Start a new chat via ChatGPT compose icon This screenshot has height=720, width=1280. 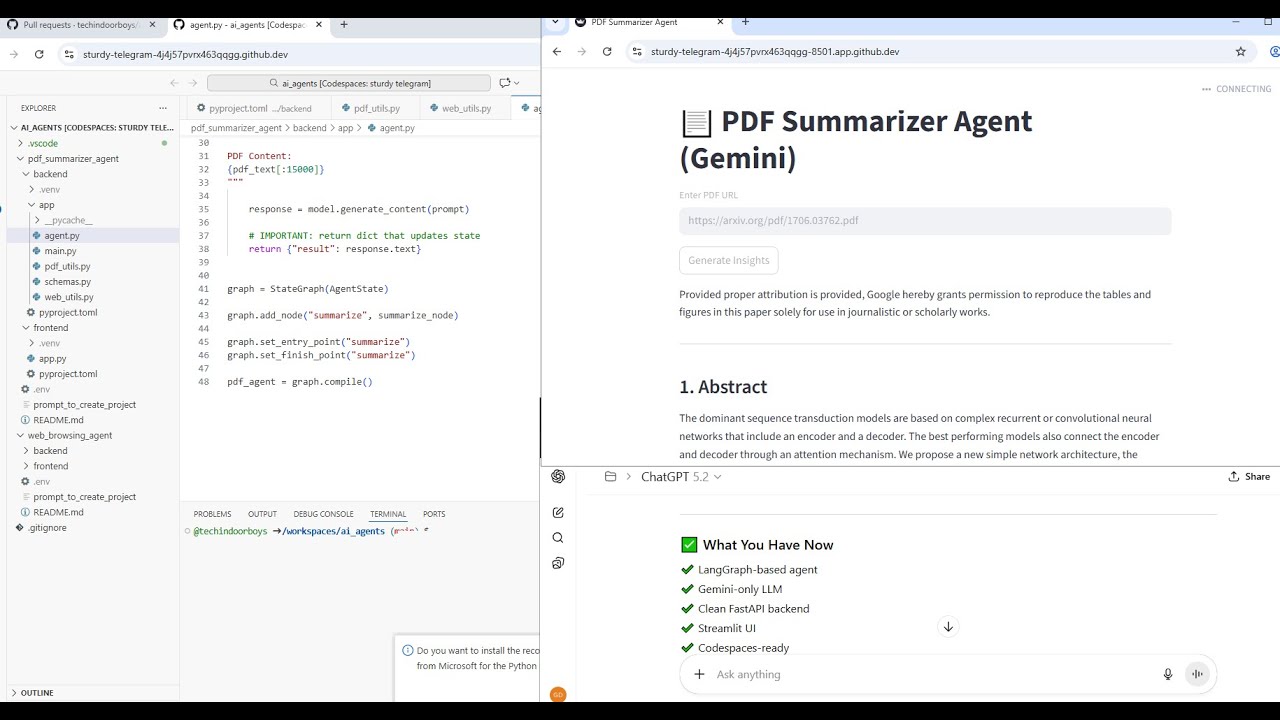[558, 512]
